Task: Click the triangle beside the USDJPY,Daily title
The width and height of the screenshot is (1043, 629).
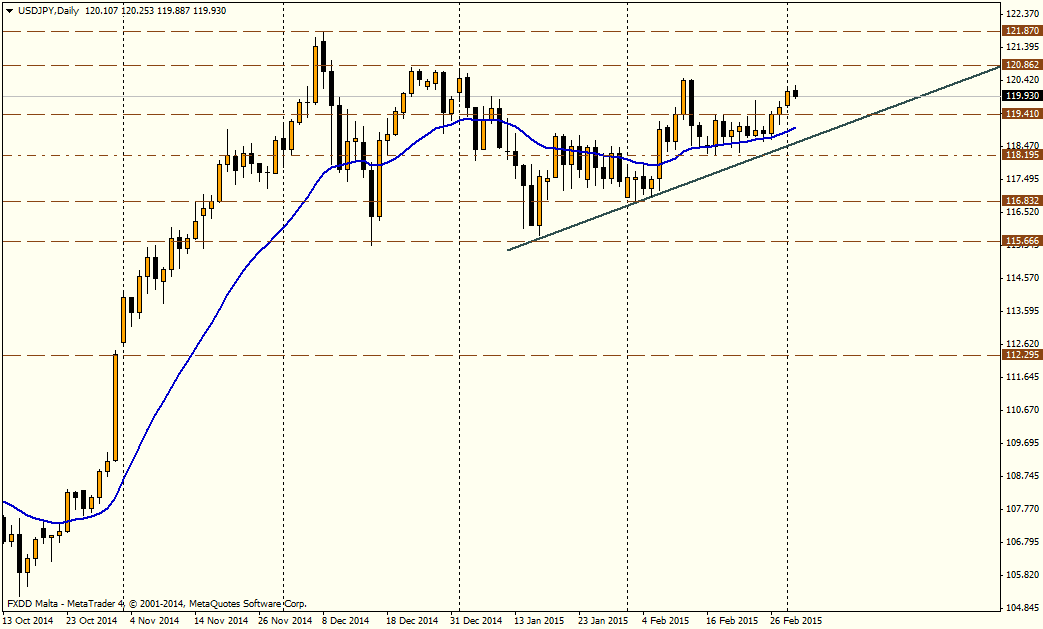Action: [9, 9]
